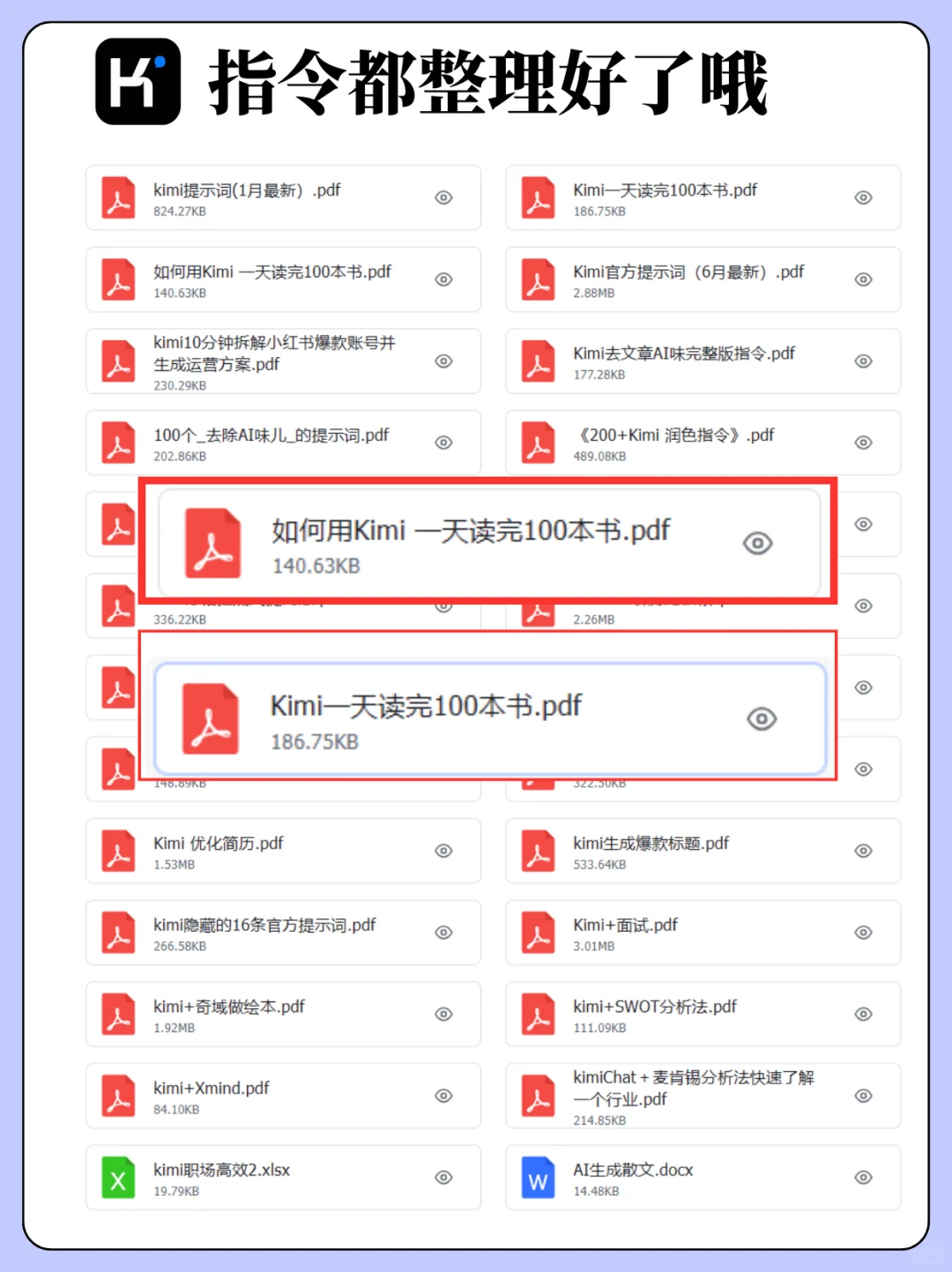The height and width of the screenshot is (1272, 952).
Task: Click large PDF icon in enlarged Kimi一天读完100本书 card
Action: [210, 718]
